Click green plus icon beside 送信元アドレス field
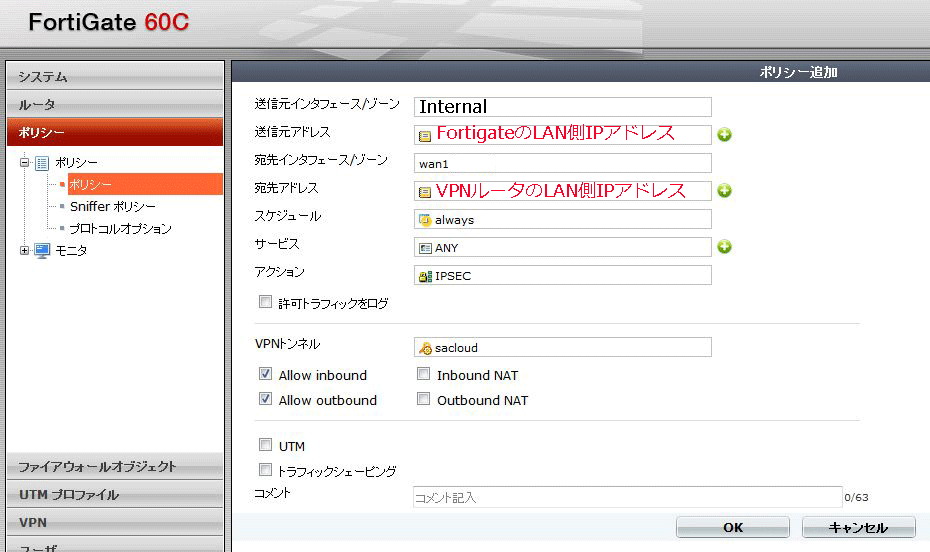Screen dimensions: 930x552 coord(724,135)
